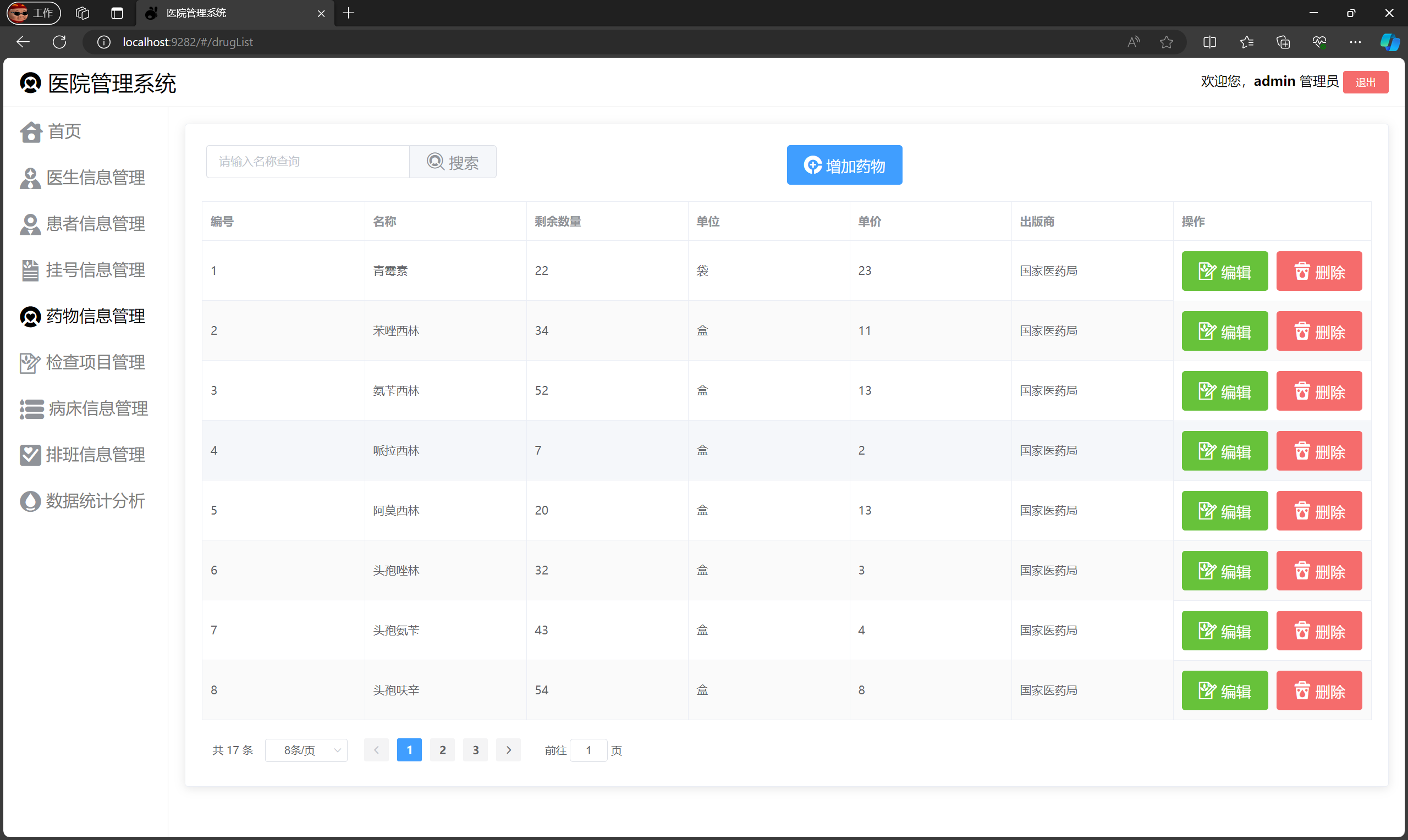Click the blue 增加药物 button

(x=844, y=165)
